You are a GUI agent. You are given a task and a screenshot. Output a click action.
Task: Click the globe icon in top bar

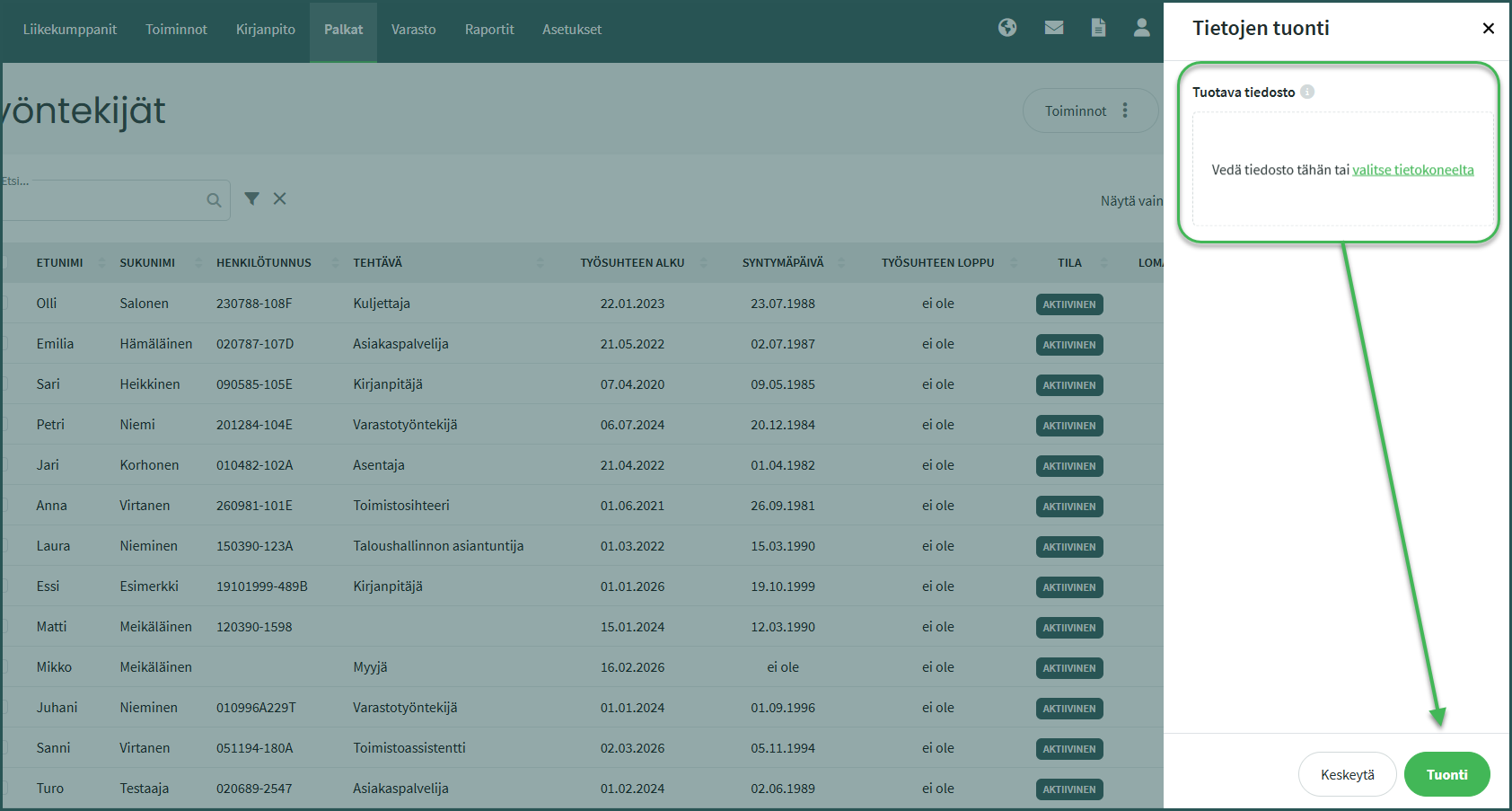[x=1007, y=28]
